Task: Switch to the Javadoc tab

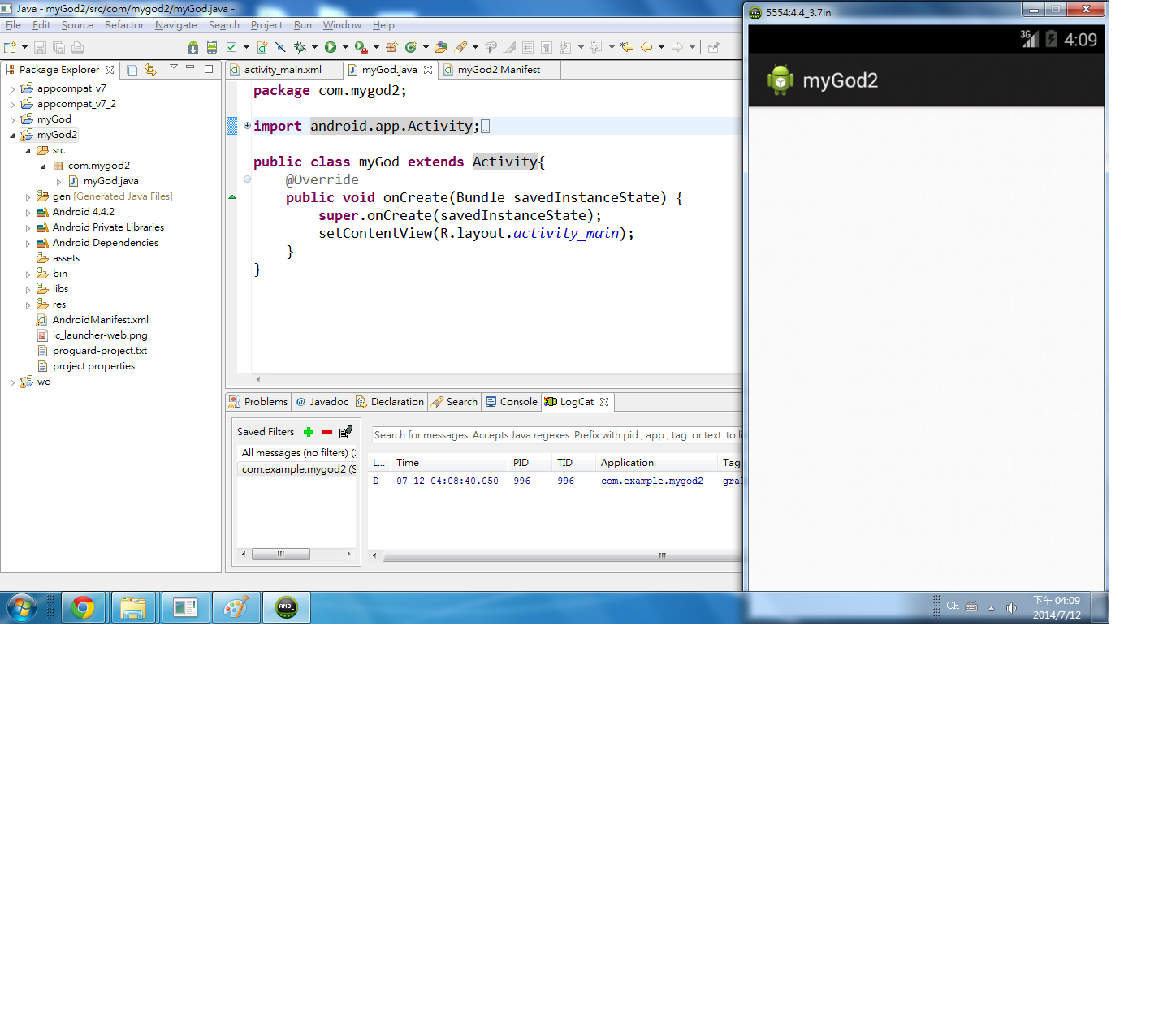Action: tap(322, 402)
